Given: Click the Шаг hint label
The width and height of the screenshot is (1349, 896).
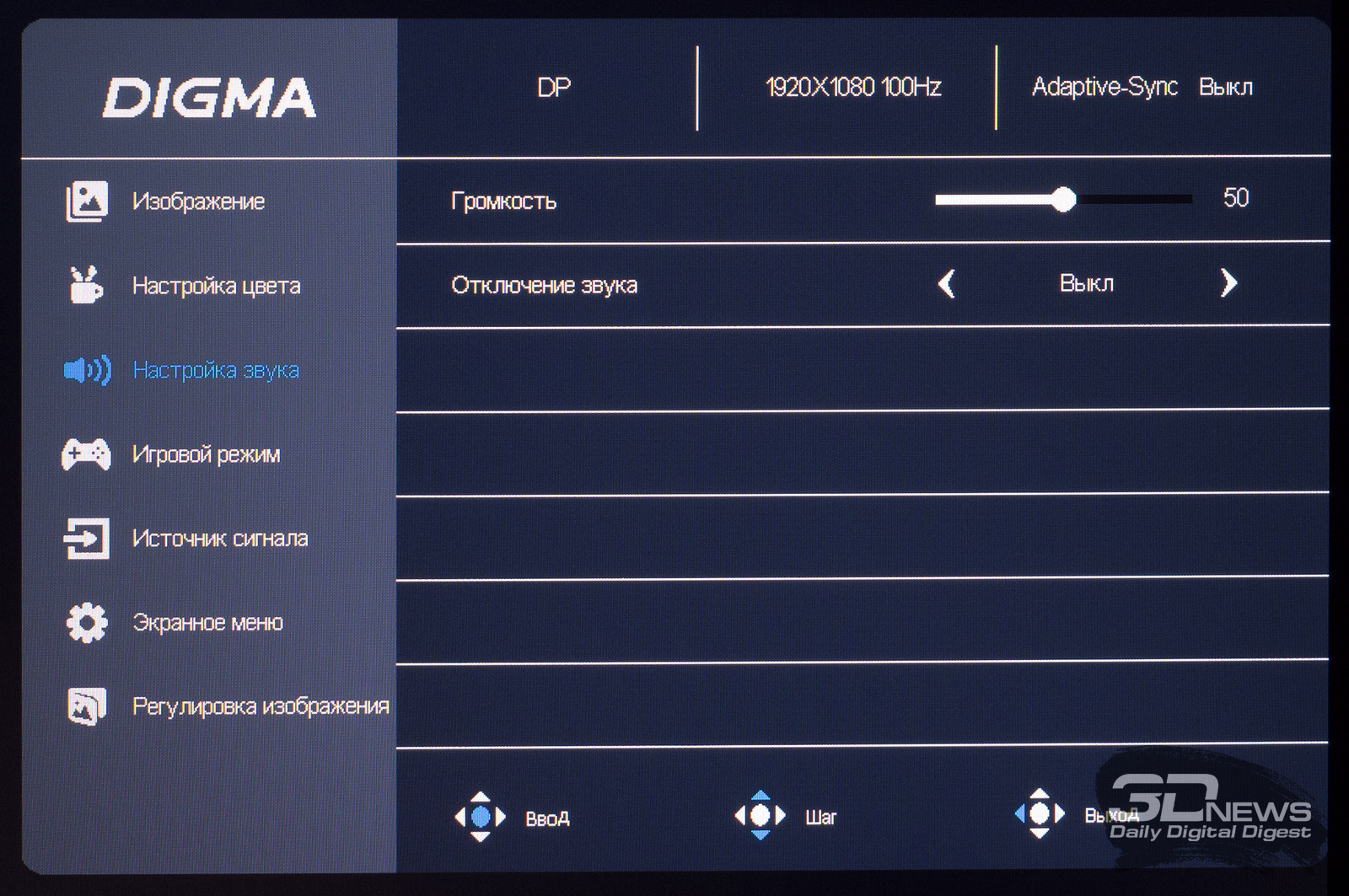Looking at the screenshot, I should point(820,817).
